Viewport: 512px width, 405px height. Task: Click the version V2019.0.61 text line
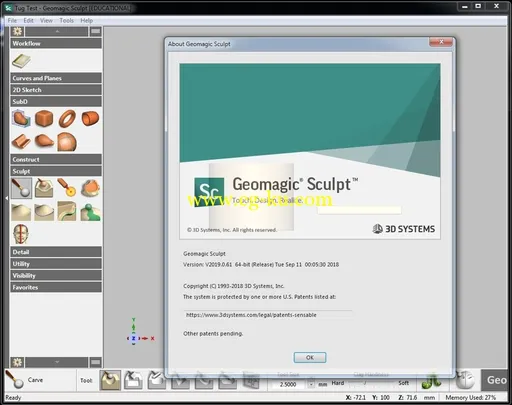(261, 264)
